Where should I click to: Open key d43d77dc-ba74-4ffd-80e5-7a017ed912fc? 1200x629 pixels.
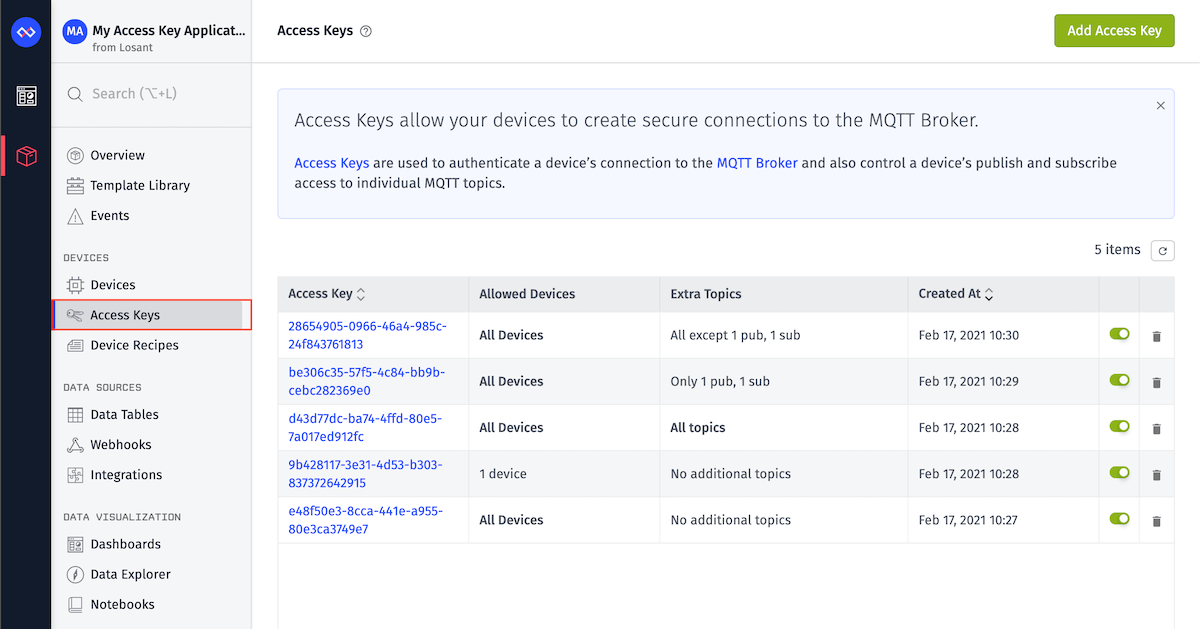(365, 427)
